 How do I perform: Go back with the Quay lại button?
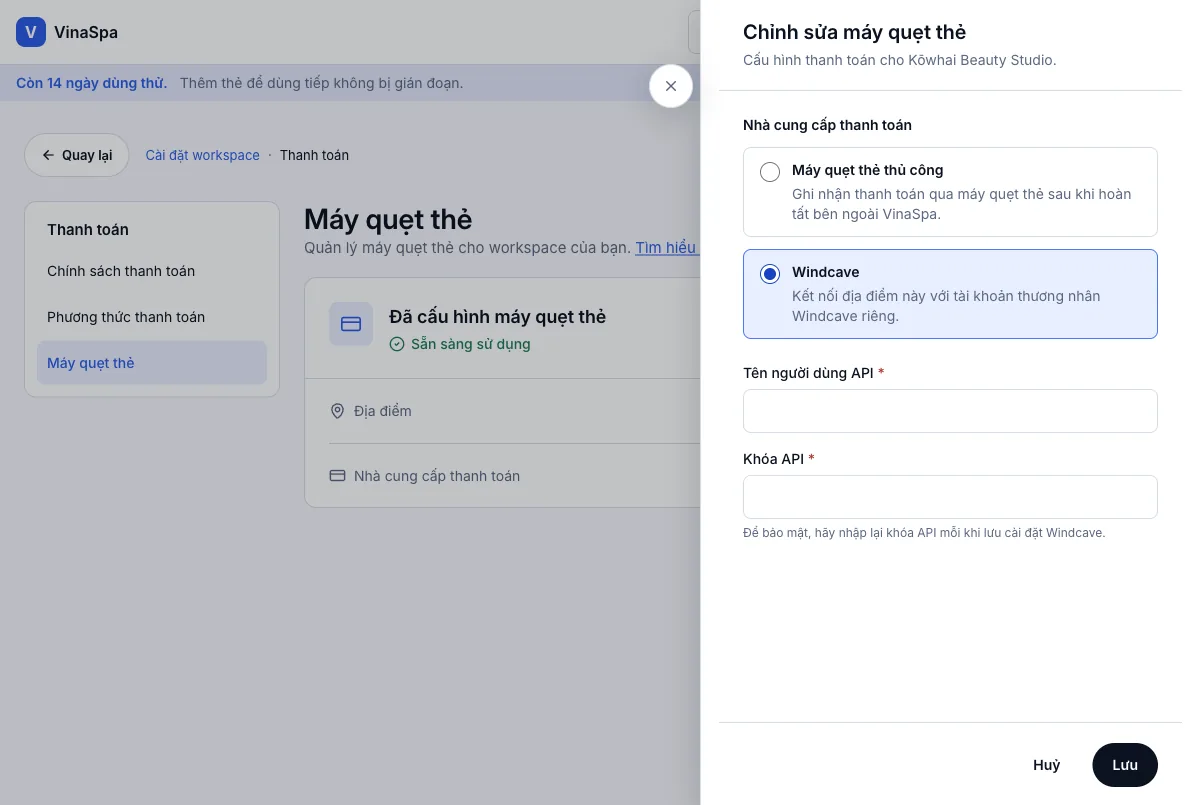77,155
